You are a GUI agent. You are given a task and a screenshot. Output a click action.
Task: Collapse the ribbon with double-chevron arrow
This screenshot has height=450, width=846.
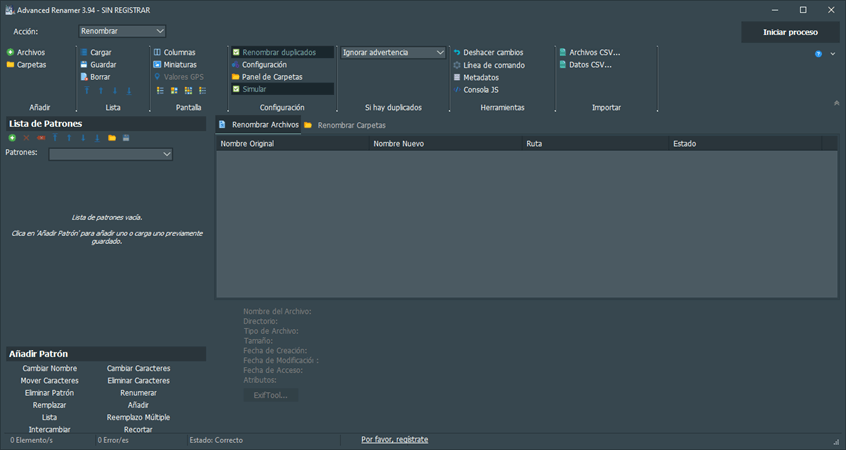click(837, 103)
